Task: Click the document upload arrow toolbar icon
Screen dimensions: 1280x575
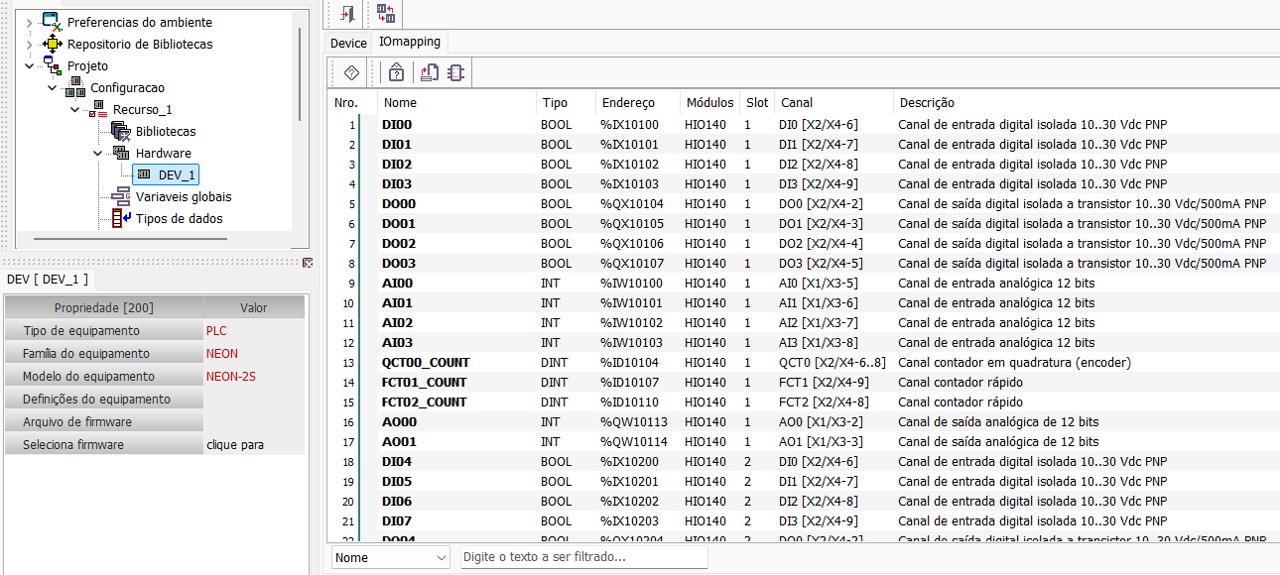Action: (429, 72)
